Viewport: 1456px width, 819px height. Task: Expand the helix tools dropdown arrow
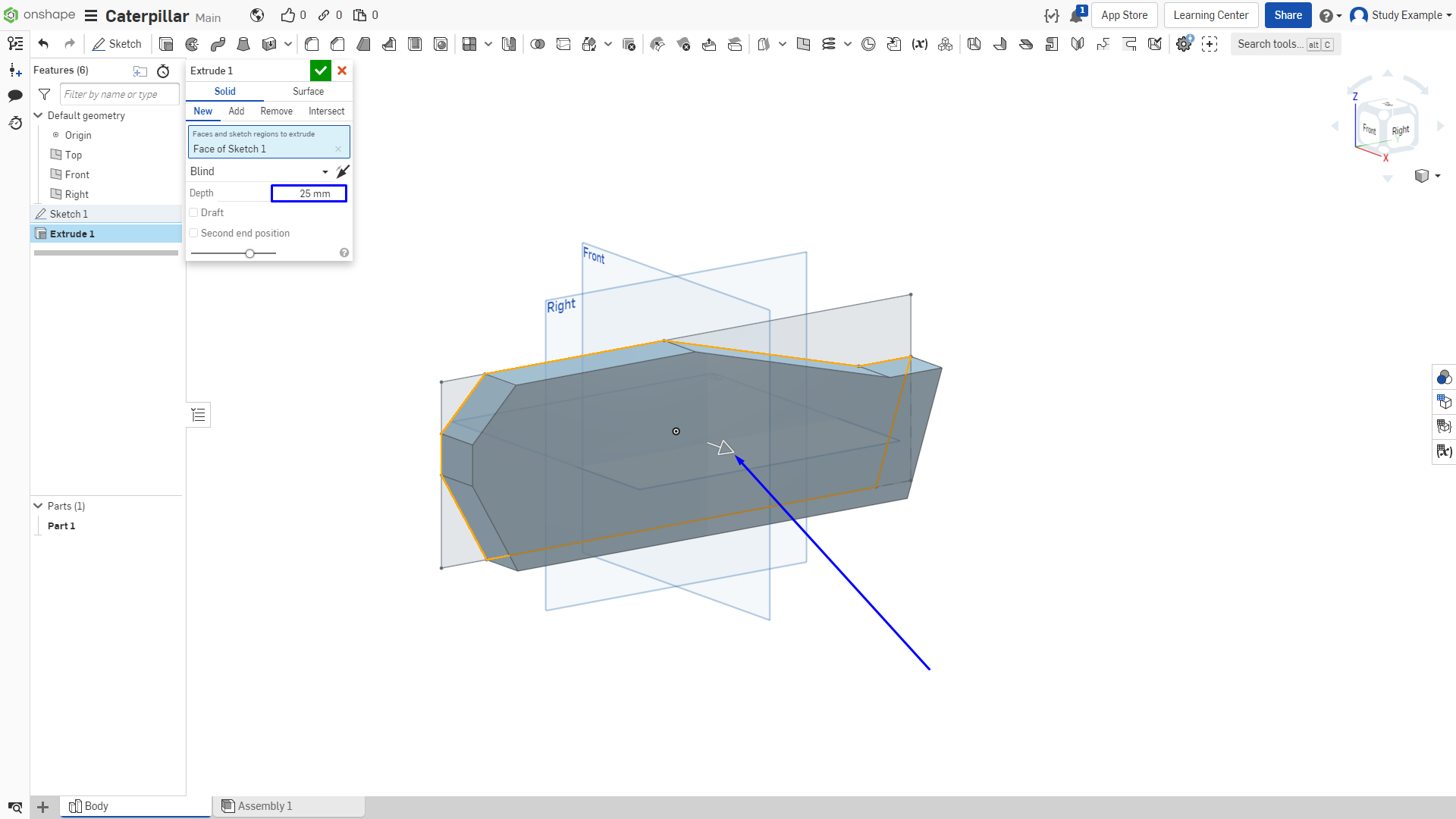(848, 44)
